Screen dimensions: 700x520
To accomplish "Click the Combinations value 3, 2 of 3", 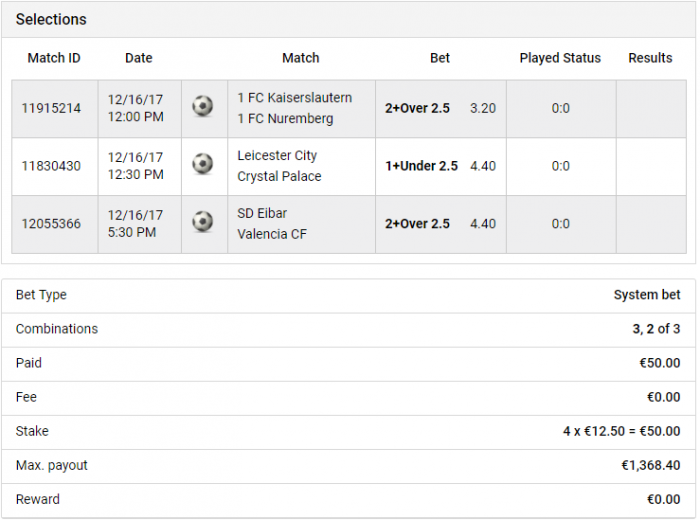I will pyautogui.click(x=656, y=329).
